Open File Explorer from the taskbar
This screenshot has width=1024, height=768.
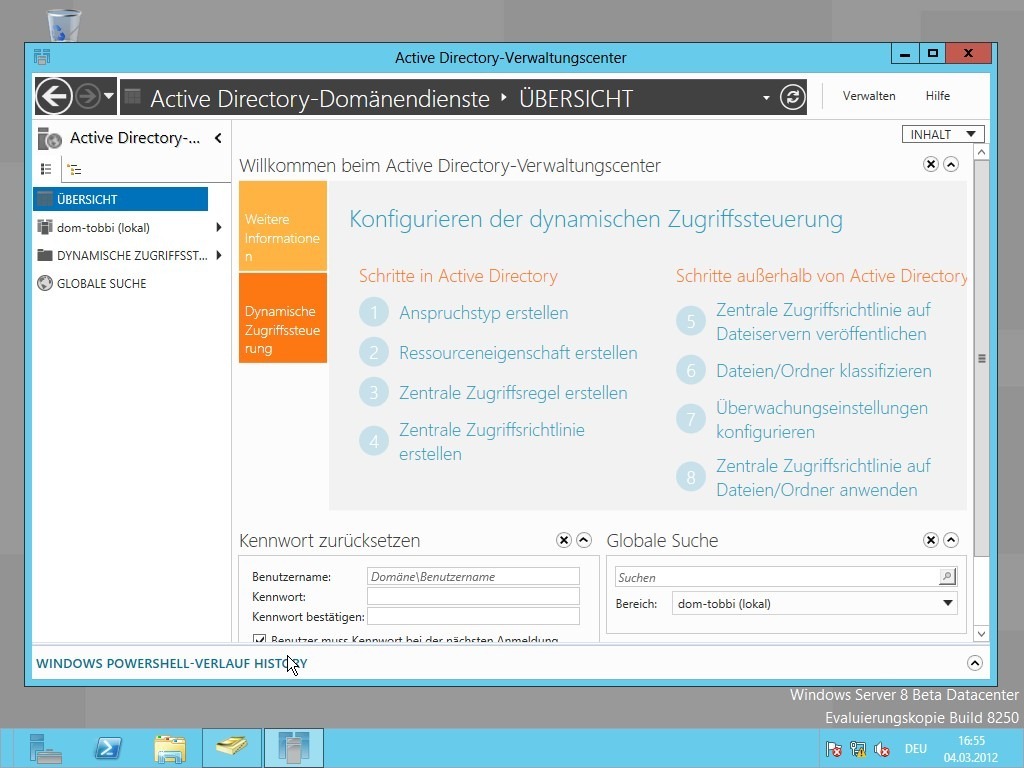click(x=170, y=748)
